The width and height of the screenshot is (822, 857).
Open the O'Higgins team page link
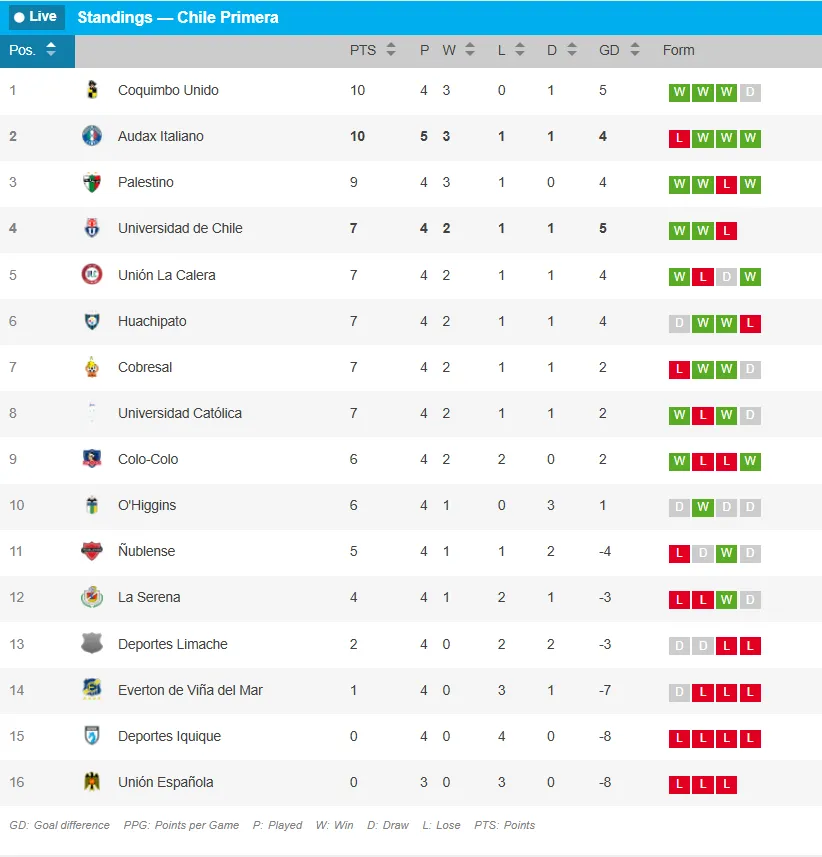point(147,505)
